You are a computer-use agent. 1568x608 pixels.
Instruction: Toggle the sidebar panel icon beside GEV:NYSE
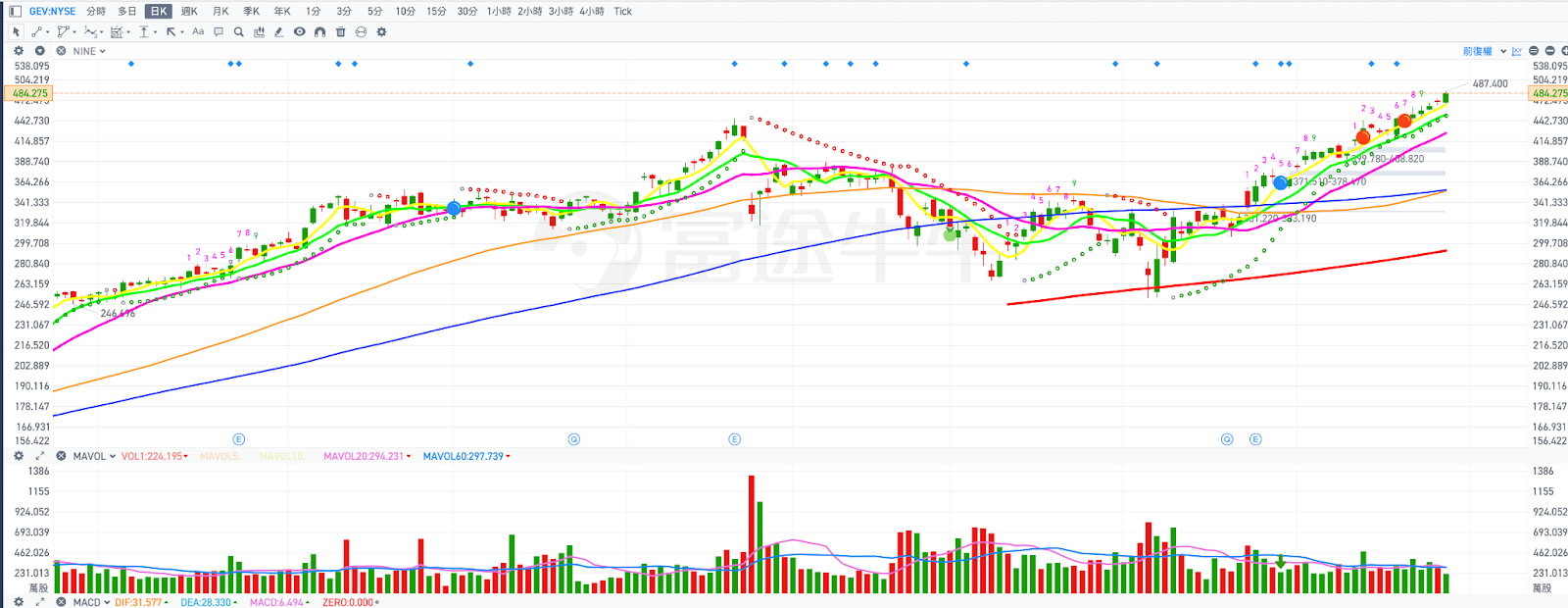click(15, 12)
